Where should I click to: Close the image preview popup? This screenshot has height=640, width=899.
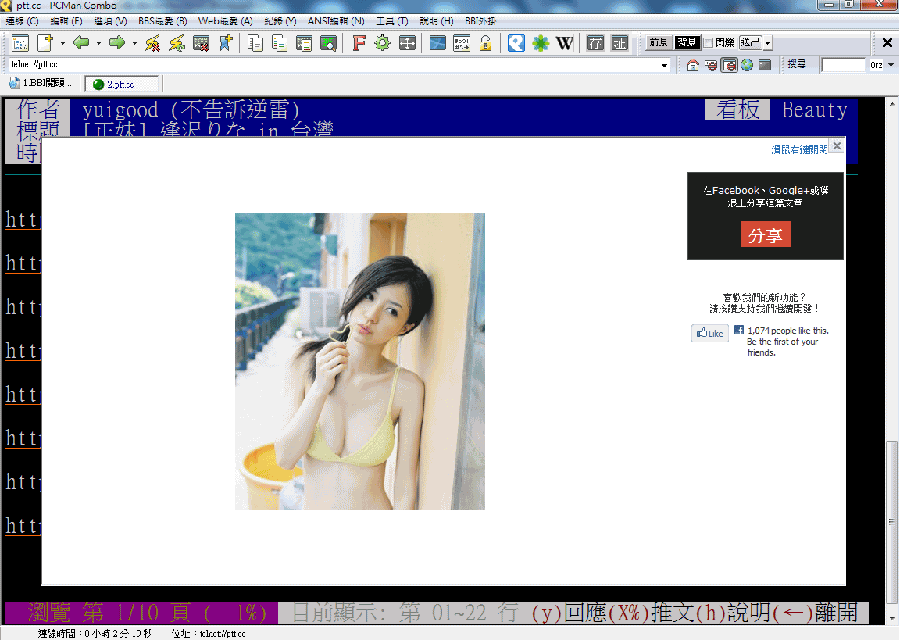pos(837,146)
